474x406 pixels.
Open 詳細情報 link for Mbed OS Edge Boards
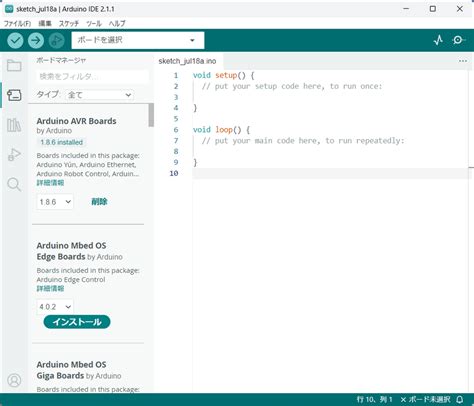(50, 289)
